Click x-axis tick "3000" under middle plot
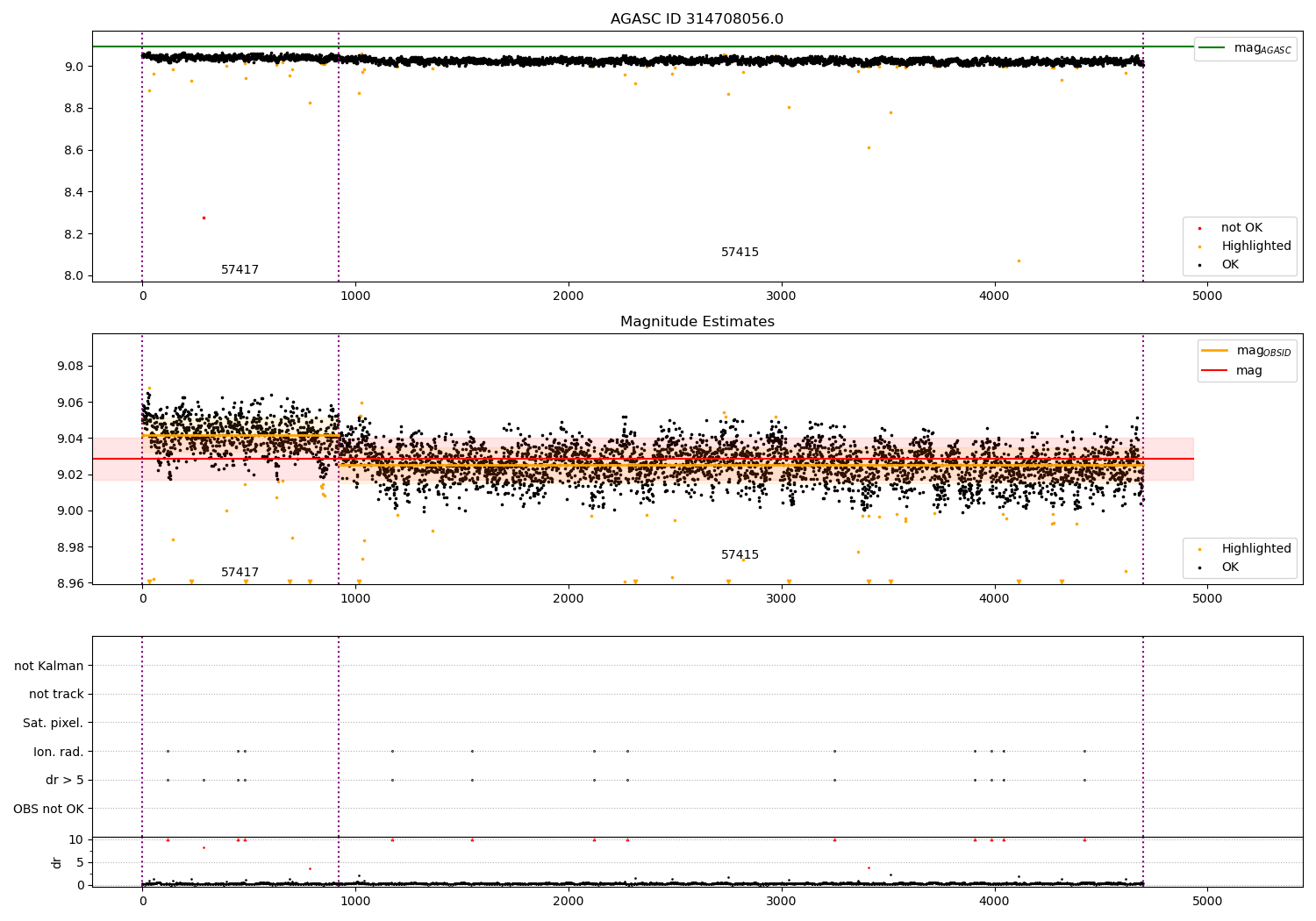This screenshot has width=1316, height=921. click(x=782, y=599)
